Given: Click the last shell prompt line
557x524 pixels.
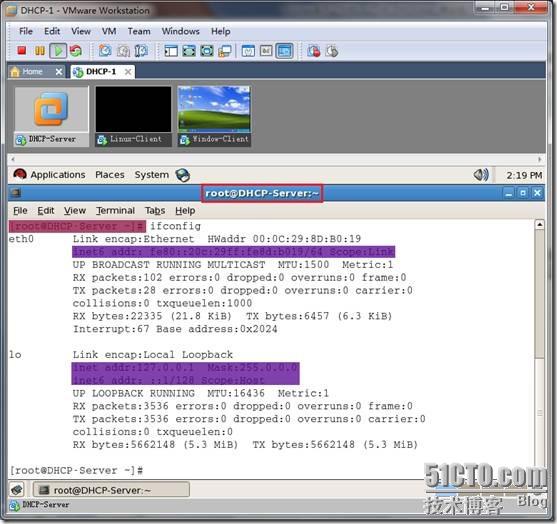Looking at the screenshot, I should pyautogui.click(x=76, y=470).
